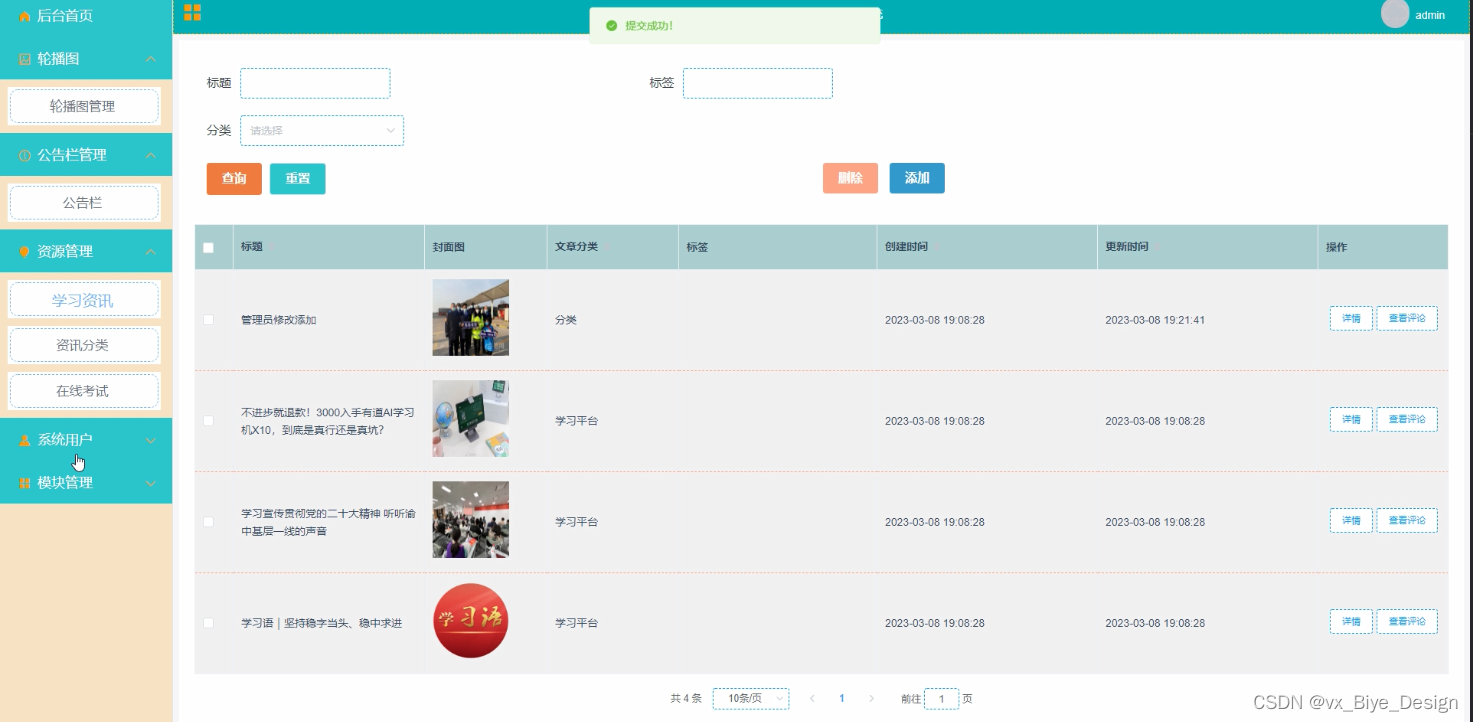Collapse the 资源管理 menu chevron

coord(151,251)
